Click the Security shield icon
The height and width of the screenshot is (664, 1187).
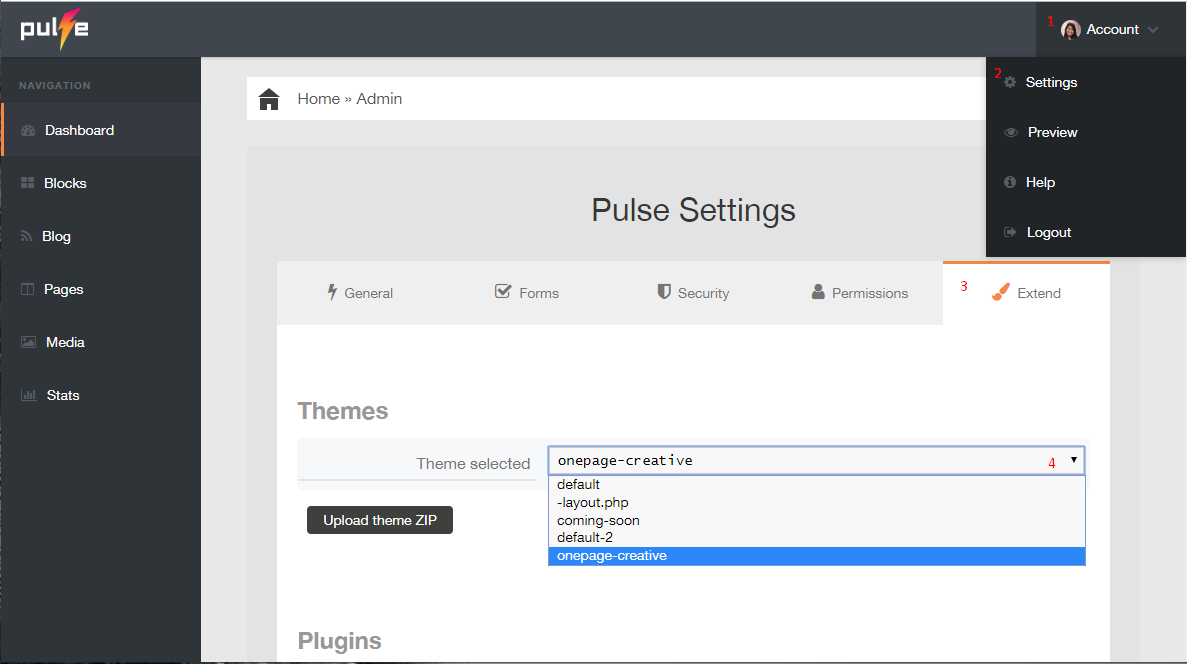click(x=664, y=292)
